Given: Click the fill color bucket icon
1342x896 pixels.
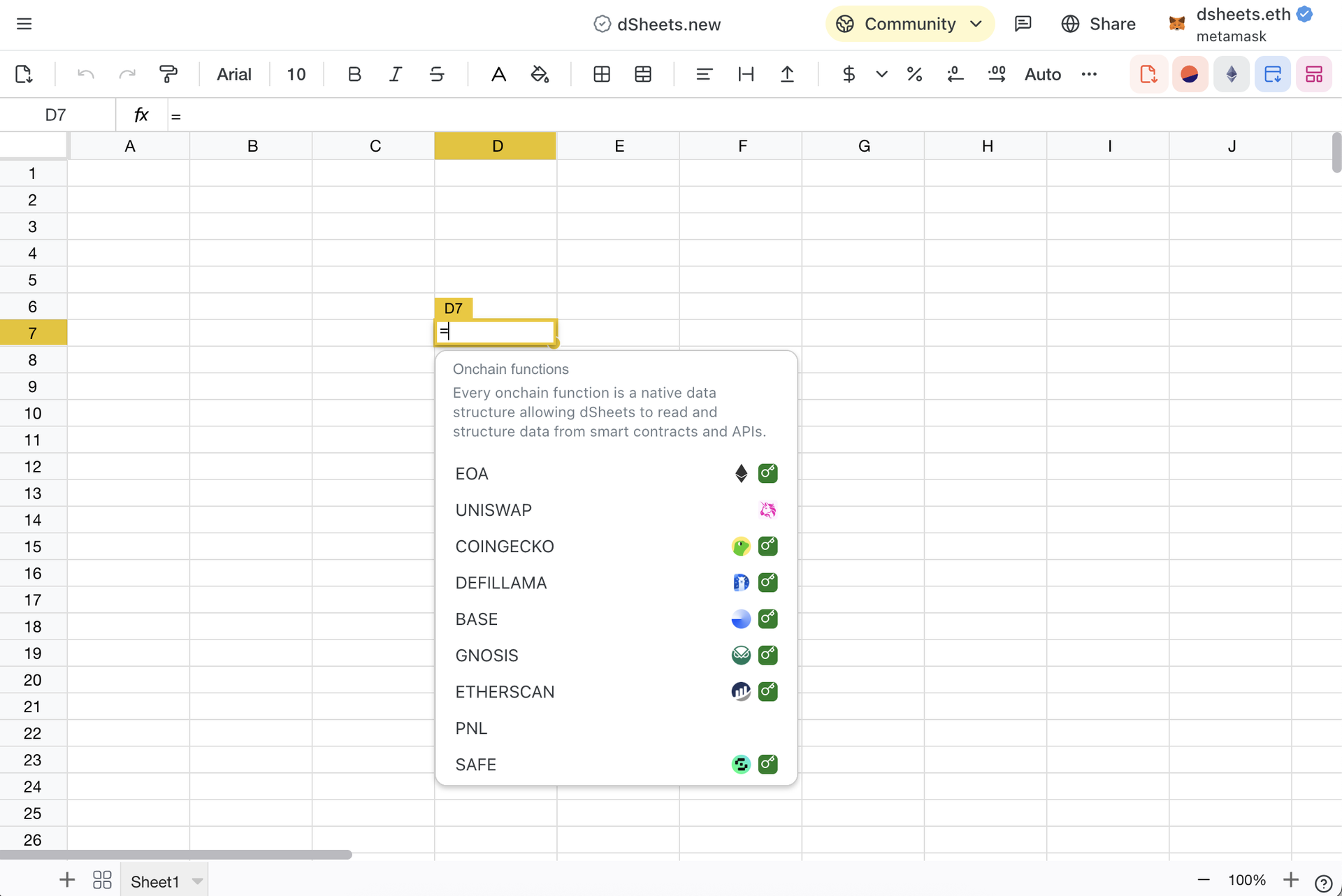Looking at the screenshot, I should pos(540,74).
